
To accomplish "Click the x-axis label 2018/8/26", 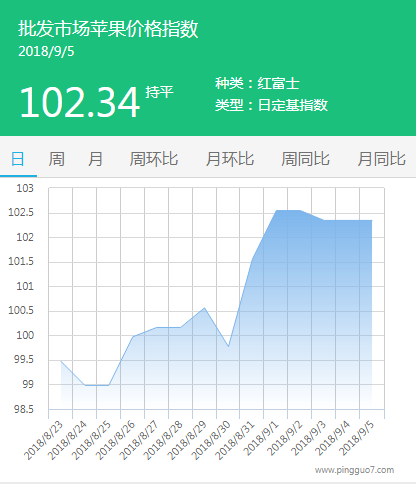I will pyautogui.click(x=115, y=440).
